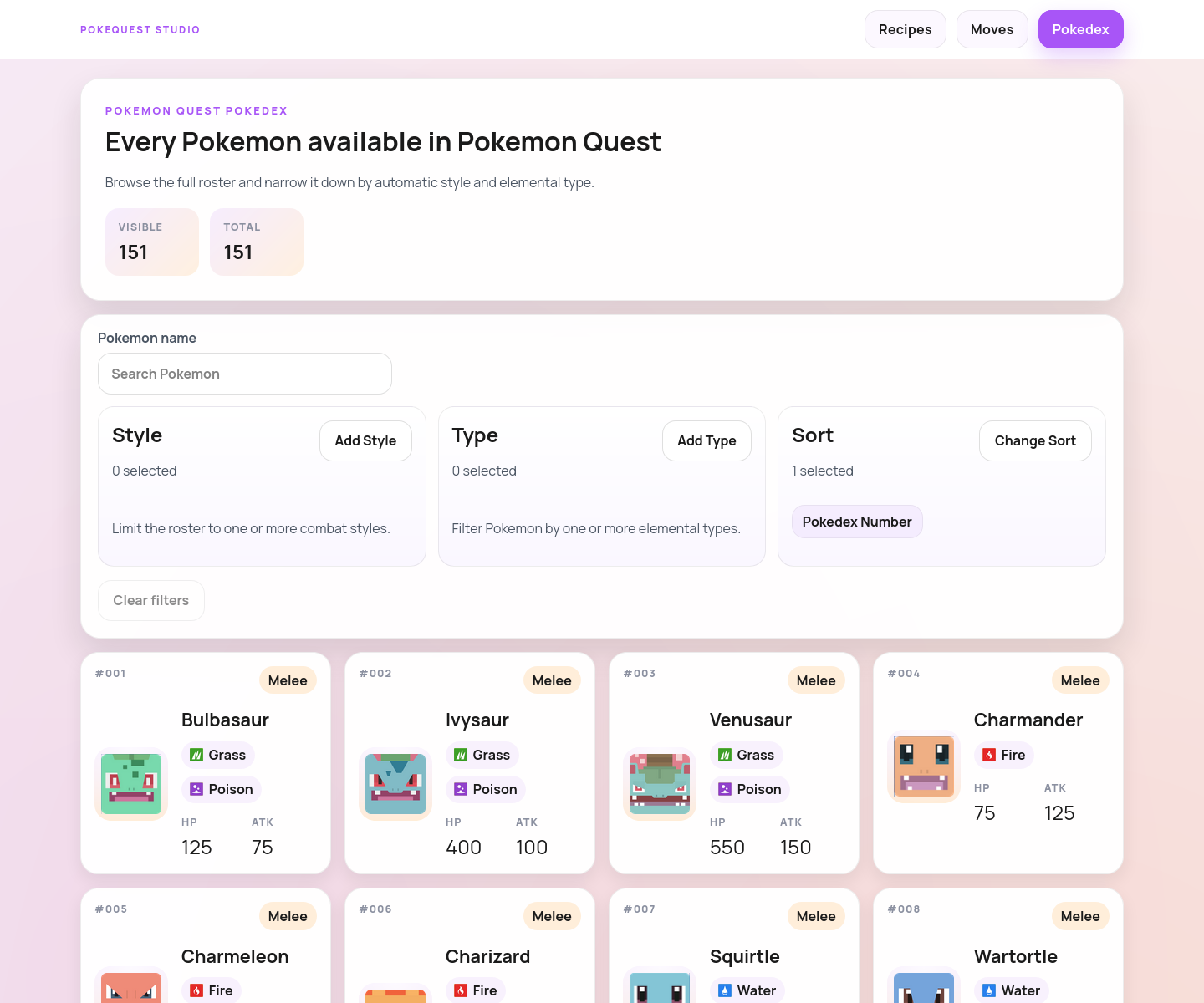Click the PokeQuest Studio logo link

point(140,29)
